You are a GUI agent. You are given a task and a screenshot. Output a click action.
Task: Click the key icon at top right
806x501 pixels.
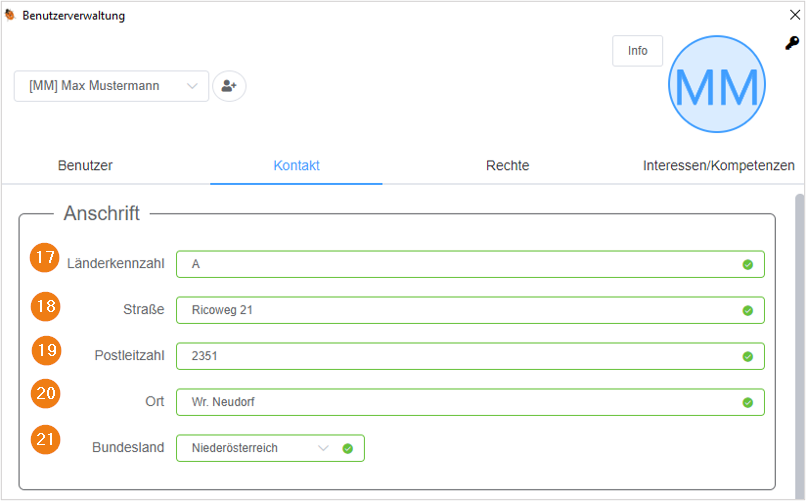[x=792, y=43]
